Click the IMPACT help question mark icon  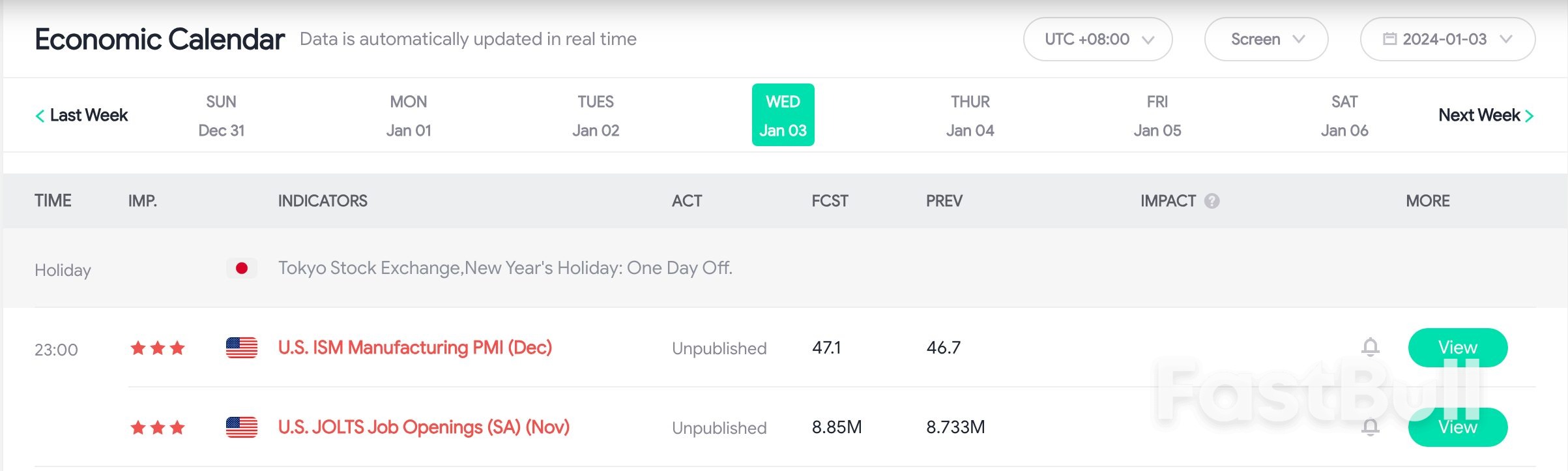click(x=1212, y=201)
